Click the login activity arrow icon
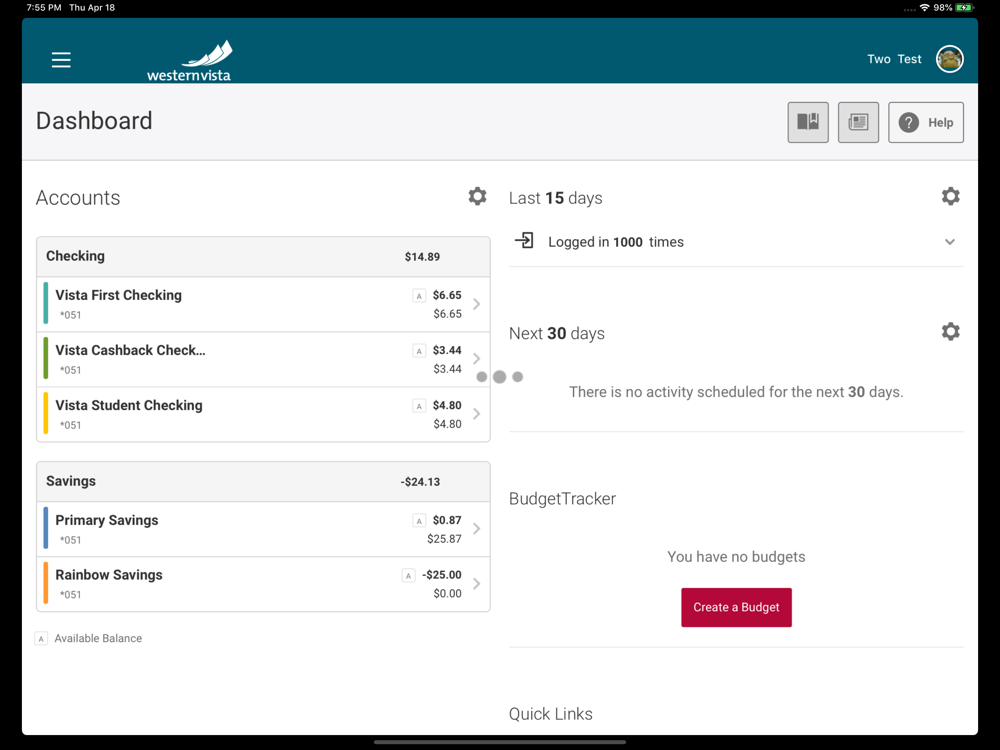The height and width of the screenshot is (750, 1000). [x=524, y=241]
